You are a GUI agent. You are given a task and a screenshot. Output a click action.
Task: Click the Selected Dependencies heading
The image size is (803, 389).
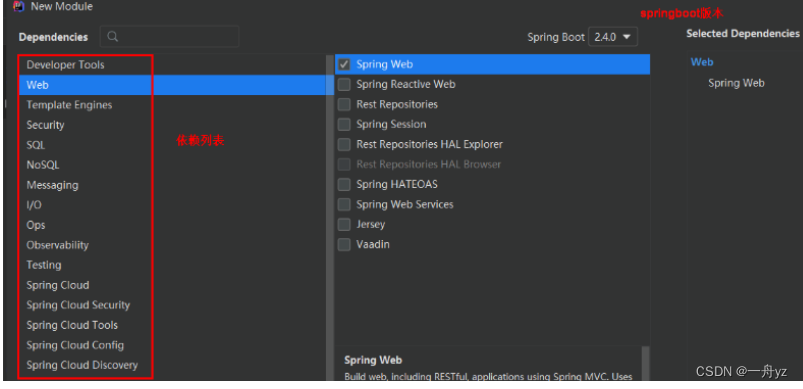[743, 33]
